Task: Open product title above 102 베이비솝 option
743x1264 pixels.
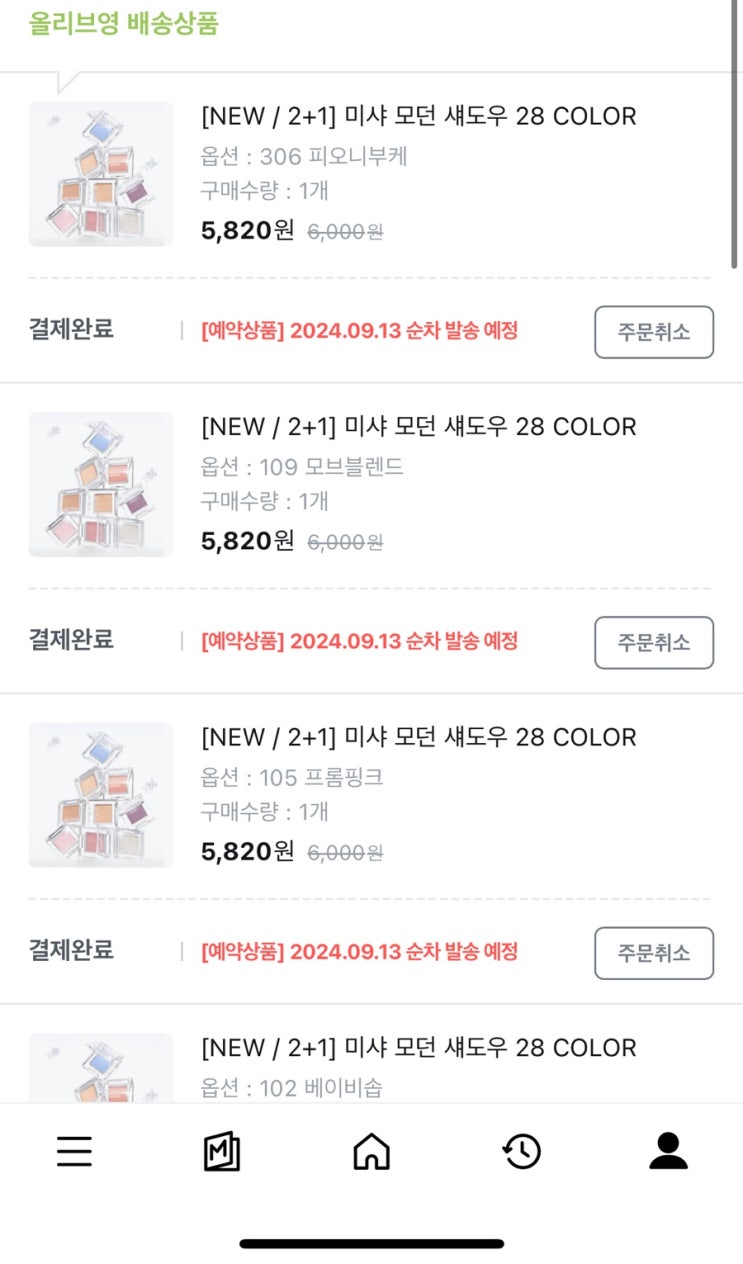Action: (x=418, y=1048)
